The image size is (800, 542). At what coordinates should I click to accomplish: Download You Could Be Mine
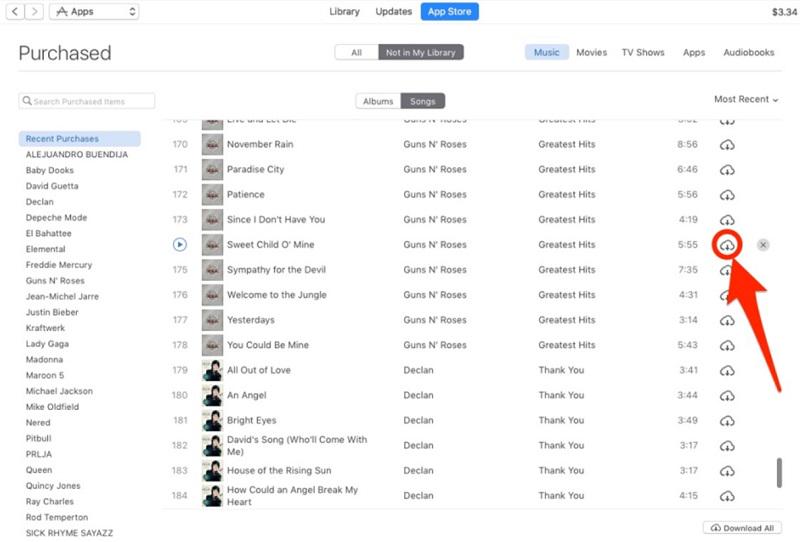pos(727,346)
